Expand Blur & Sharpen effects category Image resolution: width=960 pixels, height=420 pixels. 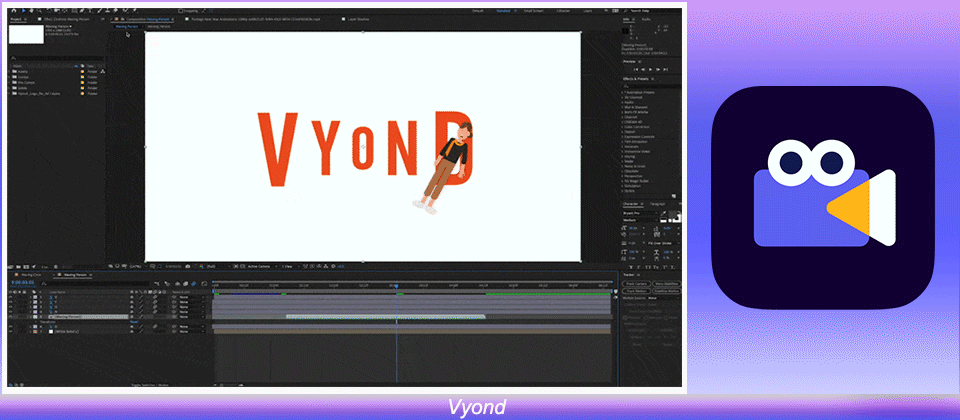[x=623, y=107]
